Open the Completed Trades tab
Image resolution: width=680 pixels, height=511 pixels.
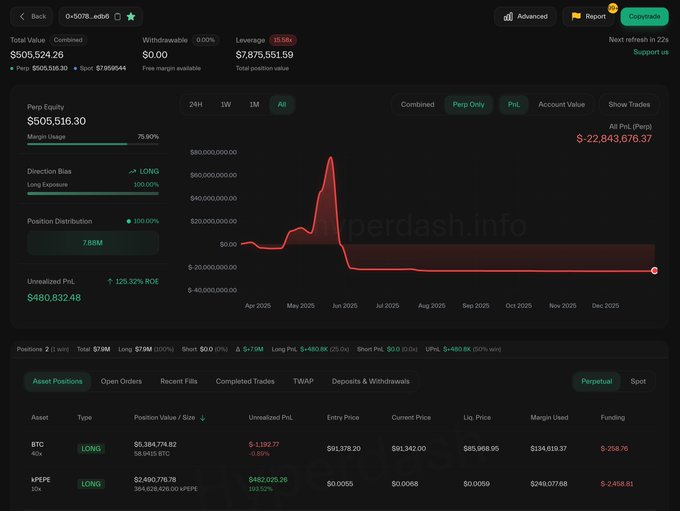245,381
